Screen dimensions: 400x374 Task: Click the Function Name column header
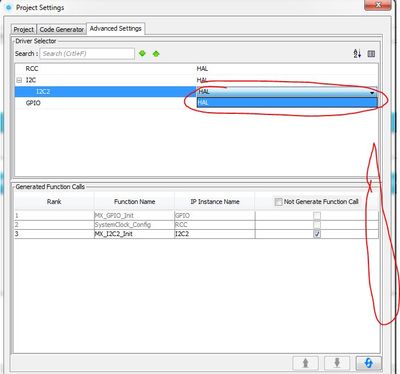(134, 202)
